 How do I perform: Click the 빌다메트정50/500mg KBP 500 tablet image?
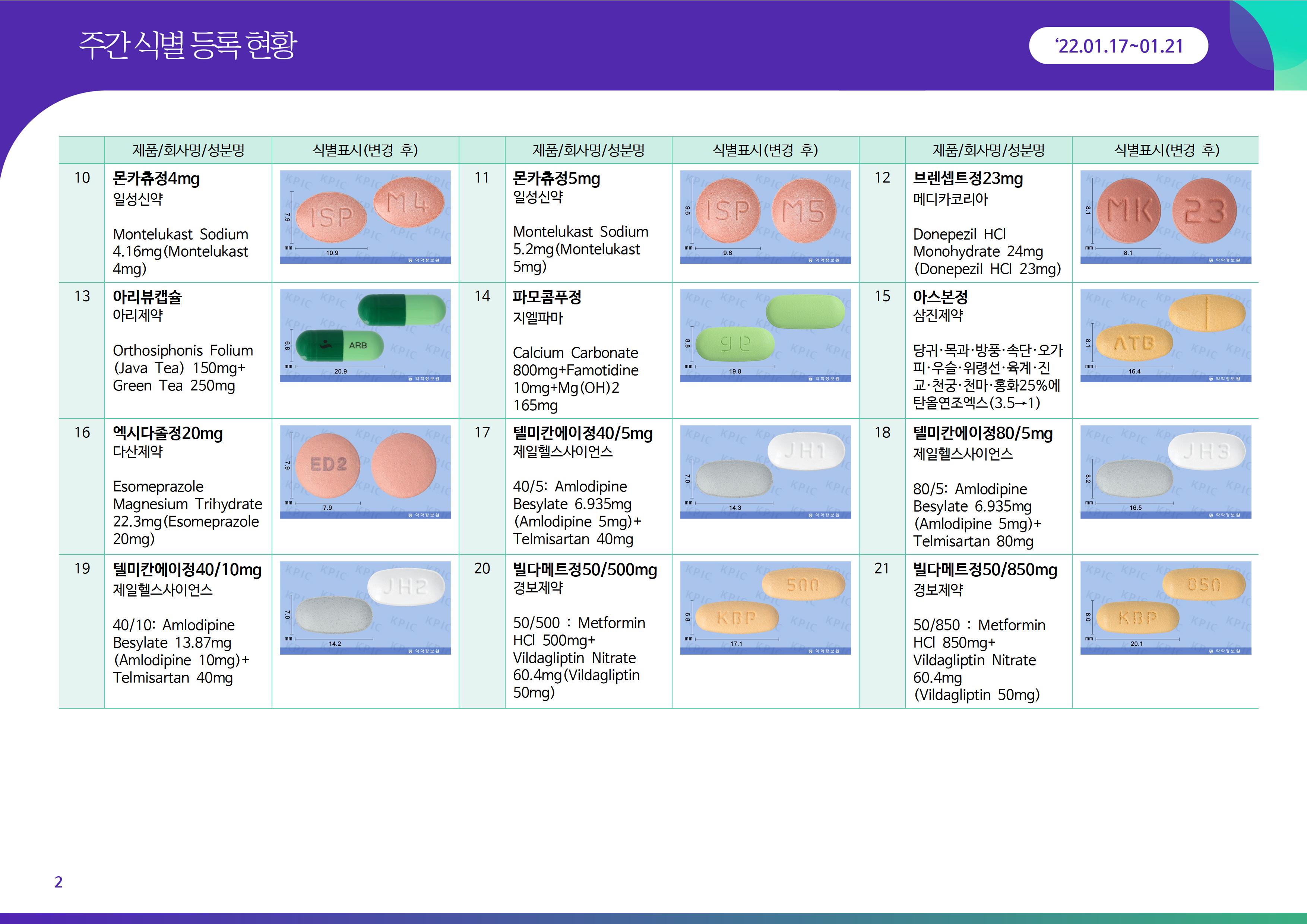click(765, 607)
